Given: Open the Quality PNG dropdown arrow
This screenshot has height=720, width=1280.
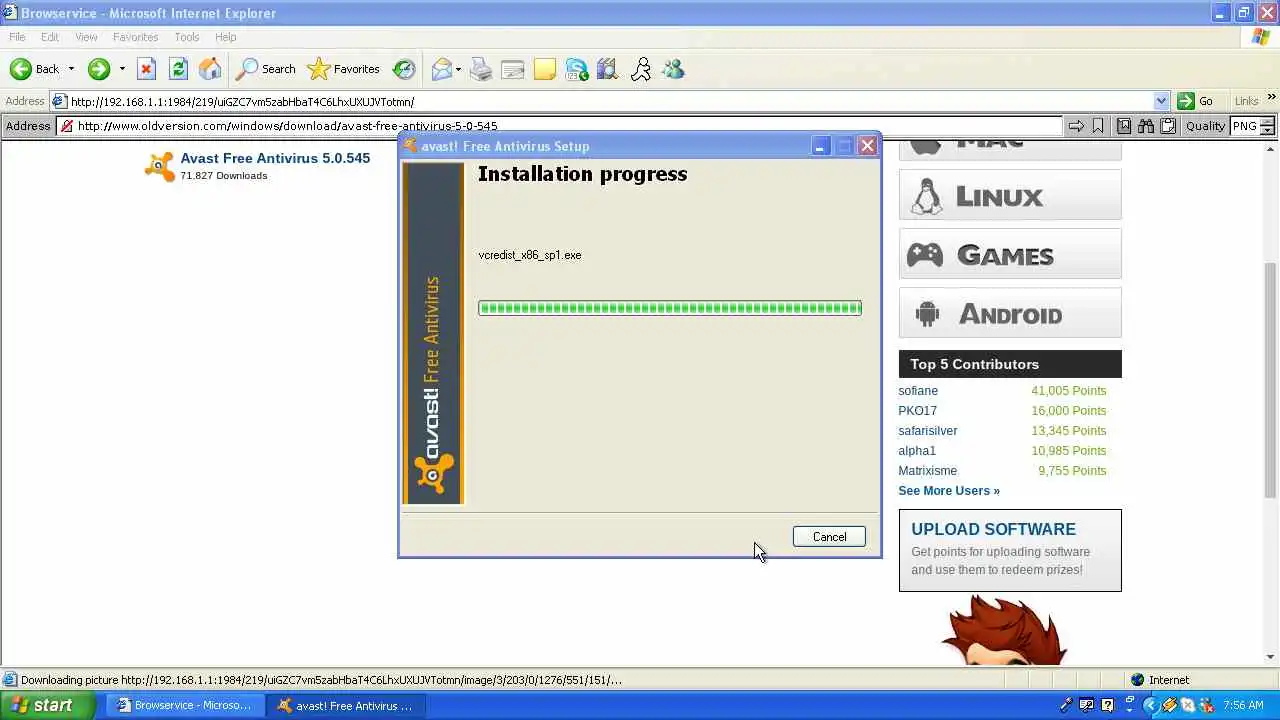Looking at the screenshot, I should pyautogui.click(x=1267, y=130).
